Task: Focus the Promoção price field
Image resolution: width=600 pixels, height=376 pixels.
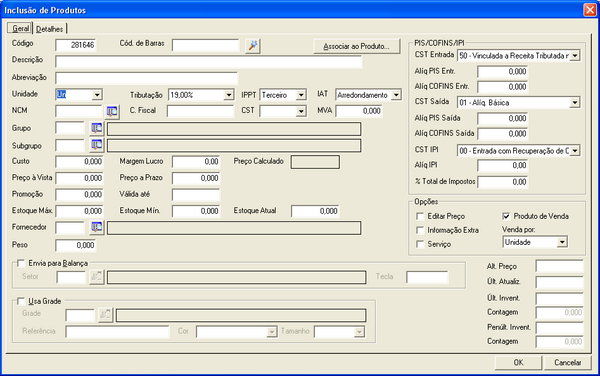Action: (x=80, y=195)
